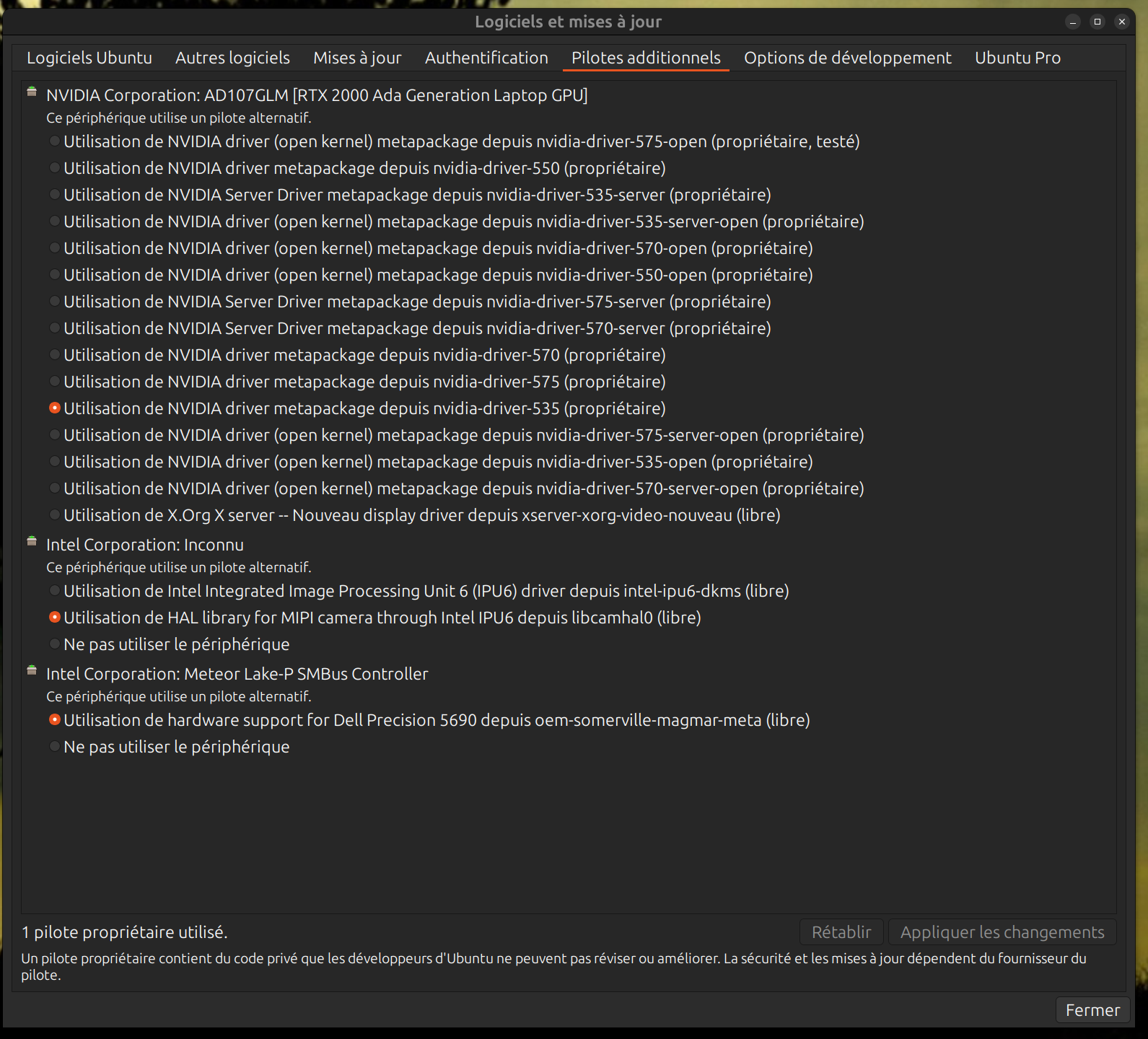Click the Fermer button
This screenshot has height=1039, width=1148.
(1092, 1010)
